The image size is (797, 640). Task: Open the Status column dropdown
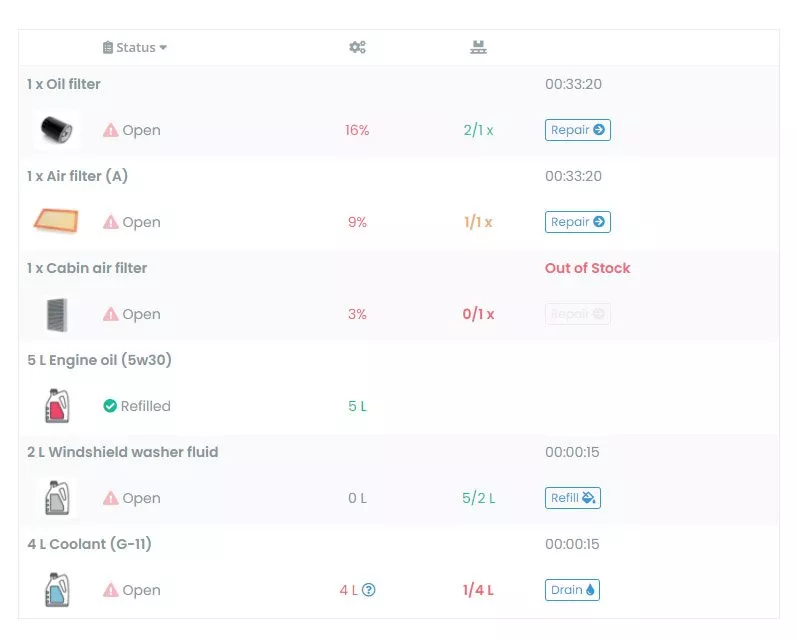(x=135, y=47)
